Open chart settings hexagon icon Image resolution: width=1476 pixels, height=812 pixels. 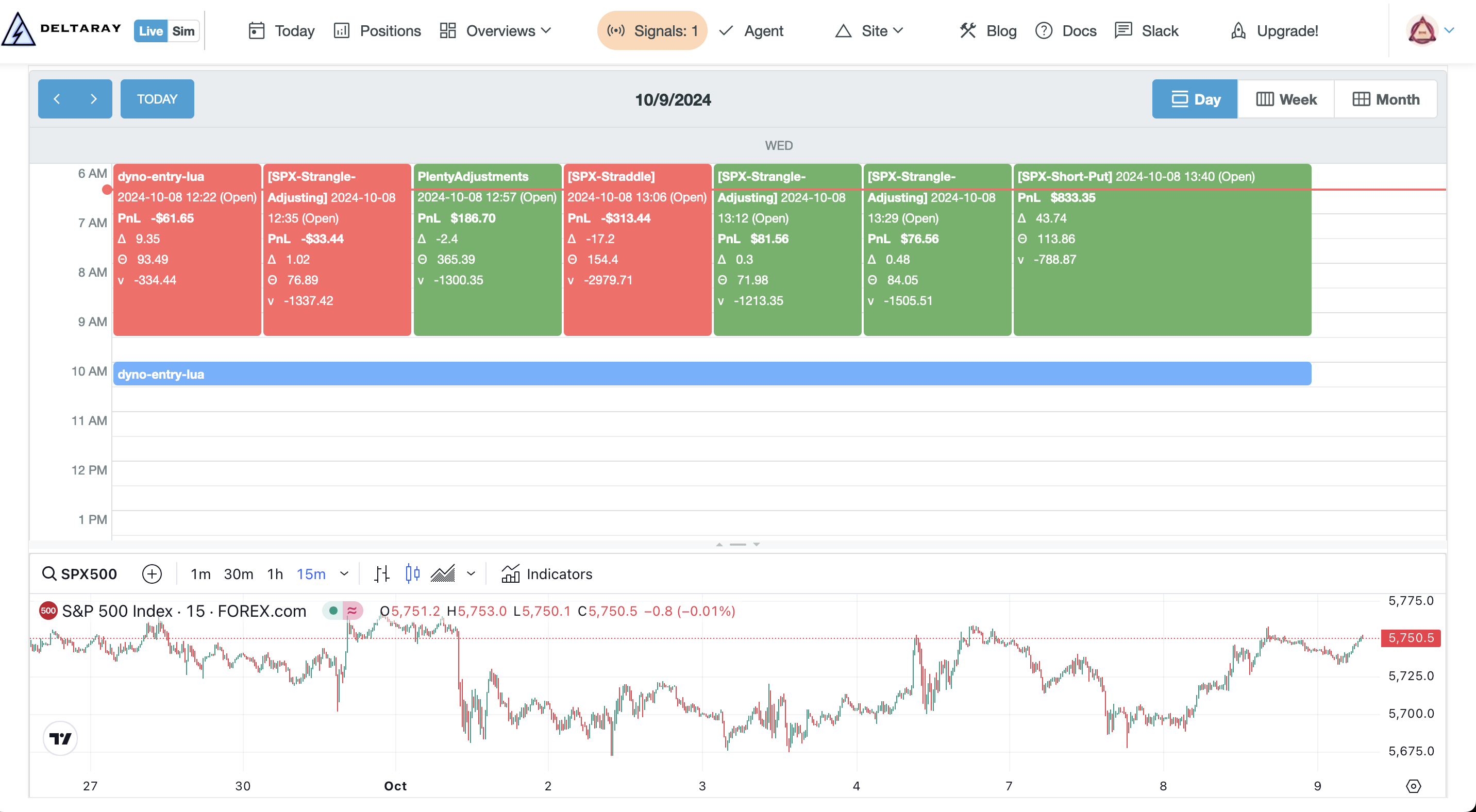pyautogui.click(x=1413, y=786)
